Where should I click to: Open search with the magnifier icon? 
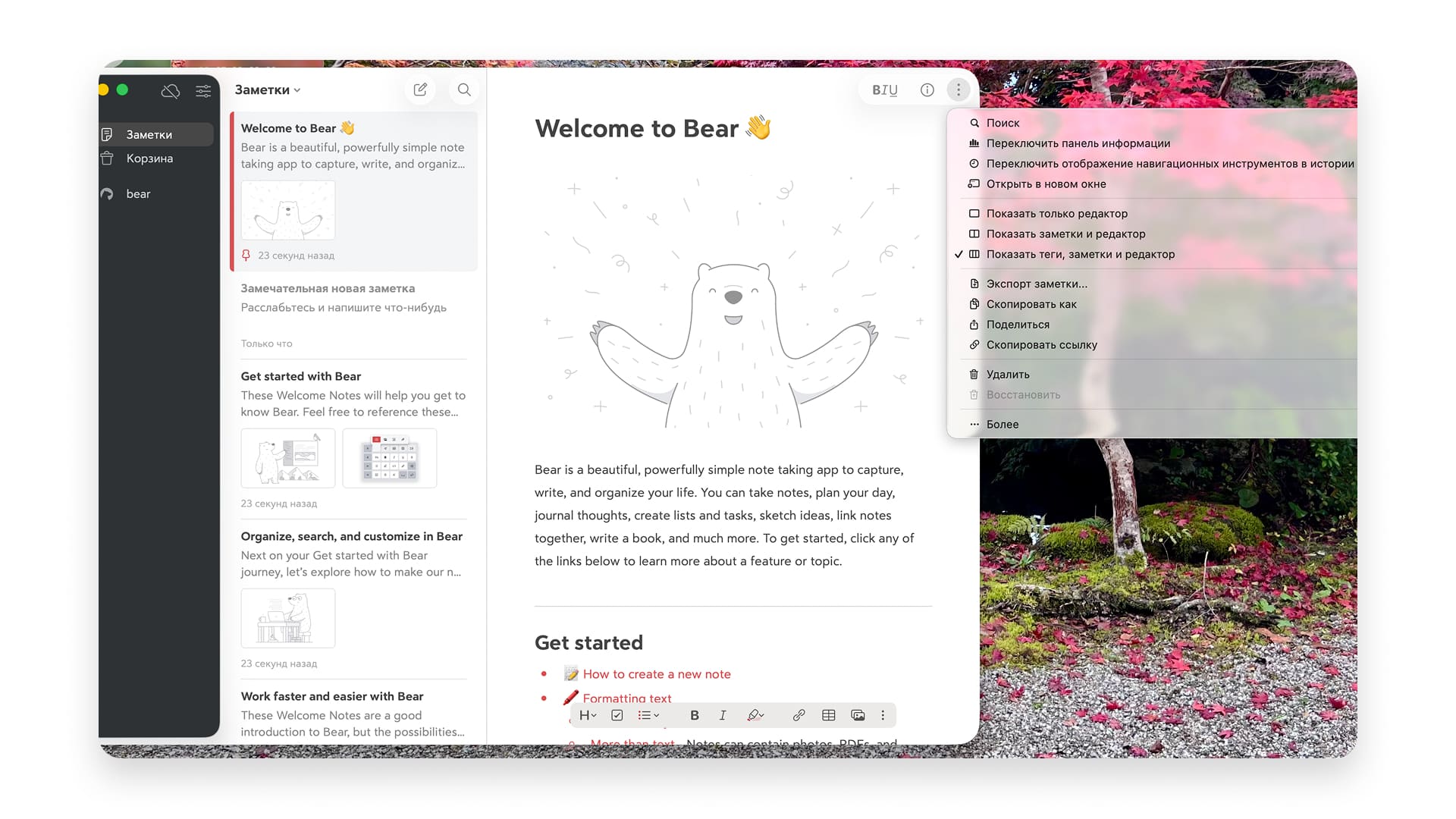point(464,89)
